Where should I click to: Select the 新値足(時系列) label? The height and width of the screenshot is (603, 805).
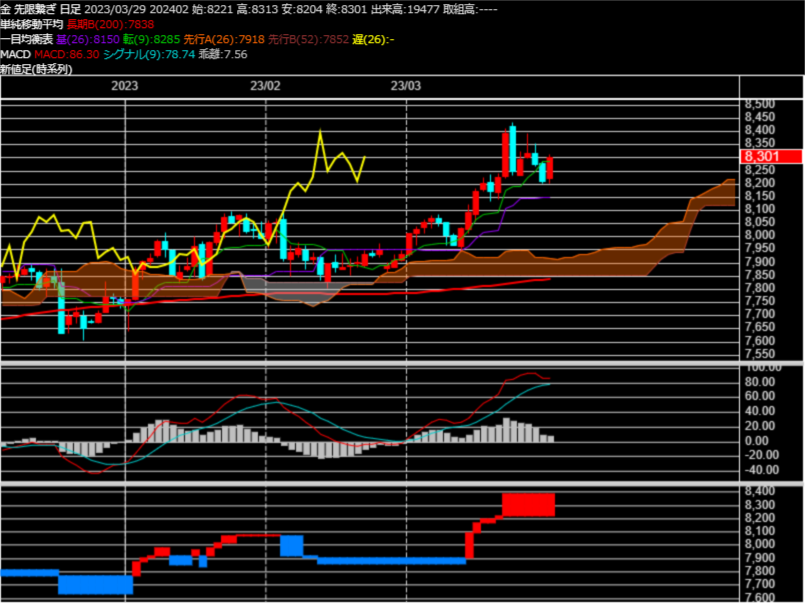coord(36,69)
